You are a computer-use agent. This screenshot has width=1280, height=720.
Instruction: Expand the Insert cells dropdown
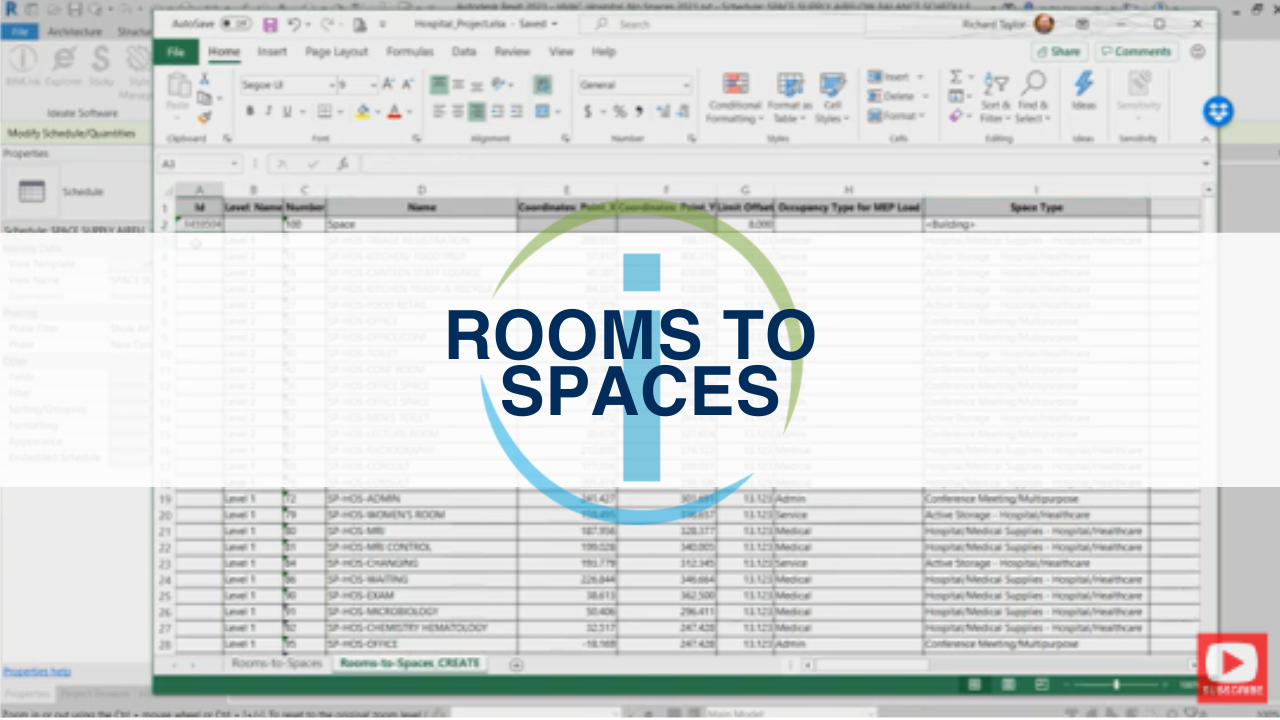coord(920,77)
